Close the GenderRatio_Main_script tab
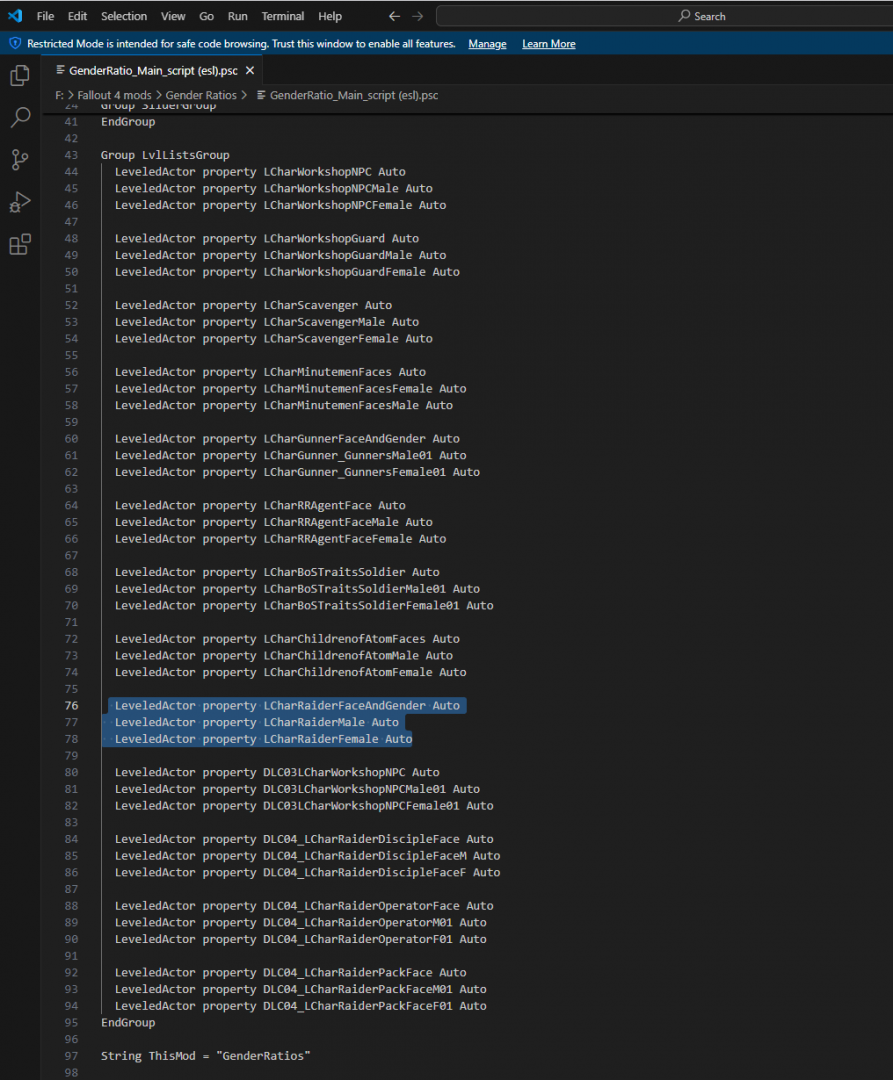 (x=250, y=71)
